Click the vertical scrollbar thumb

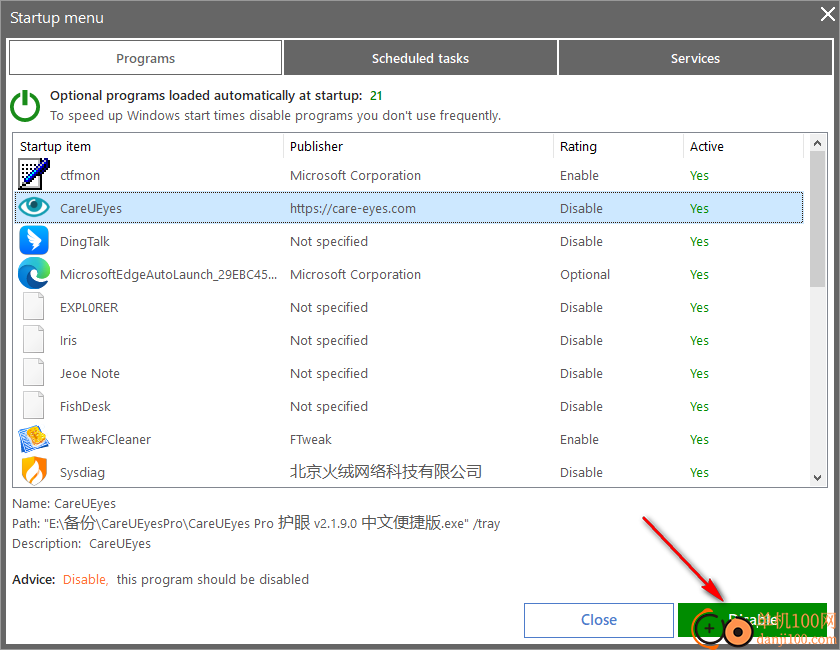coord(817,219)
